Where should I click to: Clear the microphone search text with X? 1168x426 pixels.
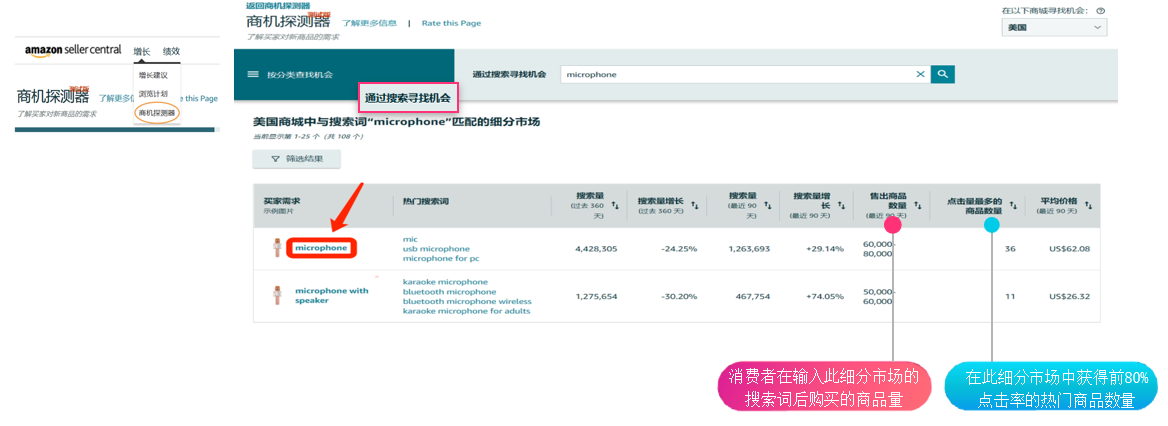[x=920, y=74]
